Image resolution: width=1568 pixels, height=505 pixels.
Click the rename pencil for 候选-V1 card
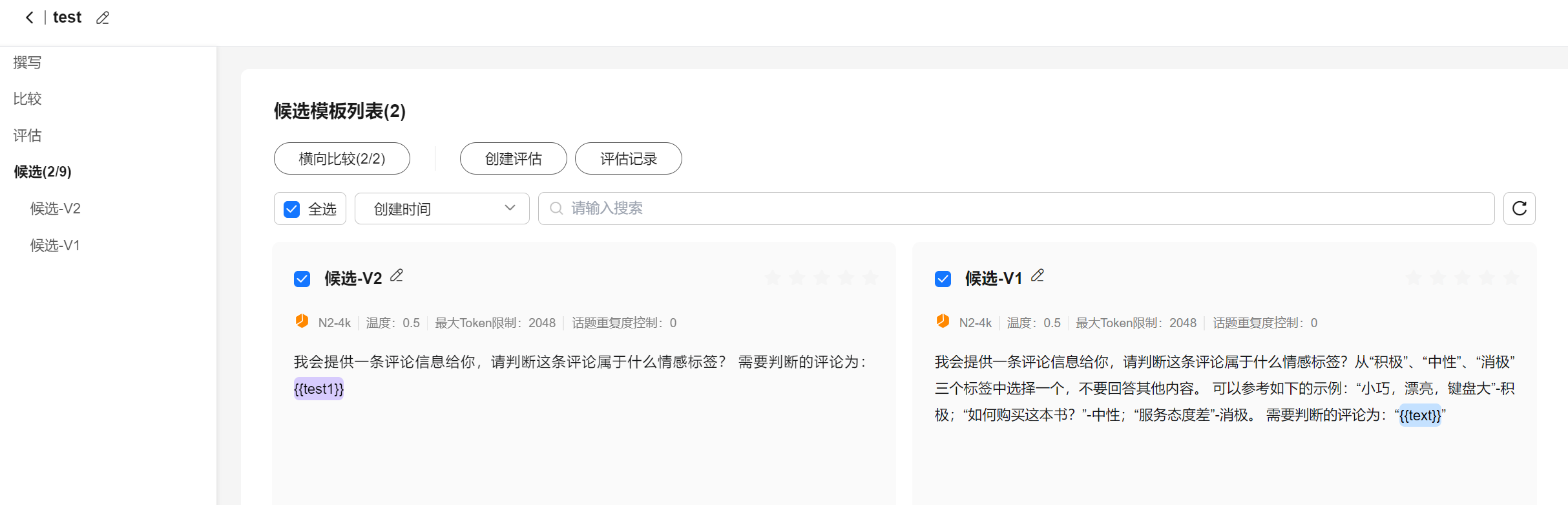pyautogui.click(x=1038, y=276)
